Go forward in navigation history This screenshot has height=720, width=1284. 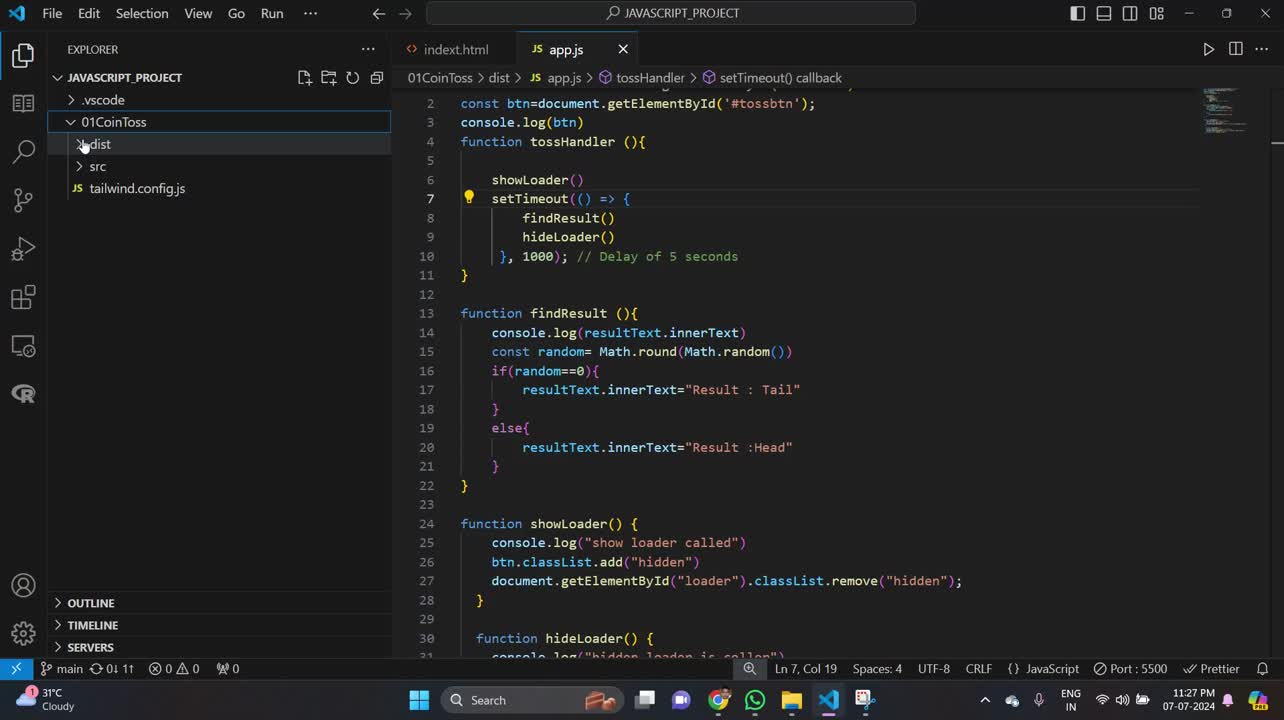pyautogui.click(x=405, y=14)
